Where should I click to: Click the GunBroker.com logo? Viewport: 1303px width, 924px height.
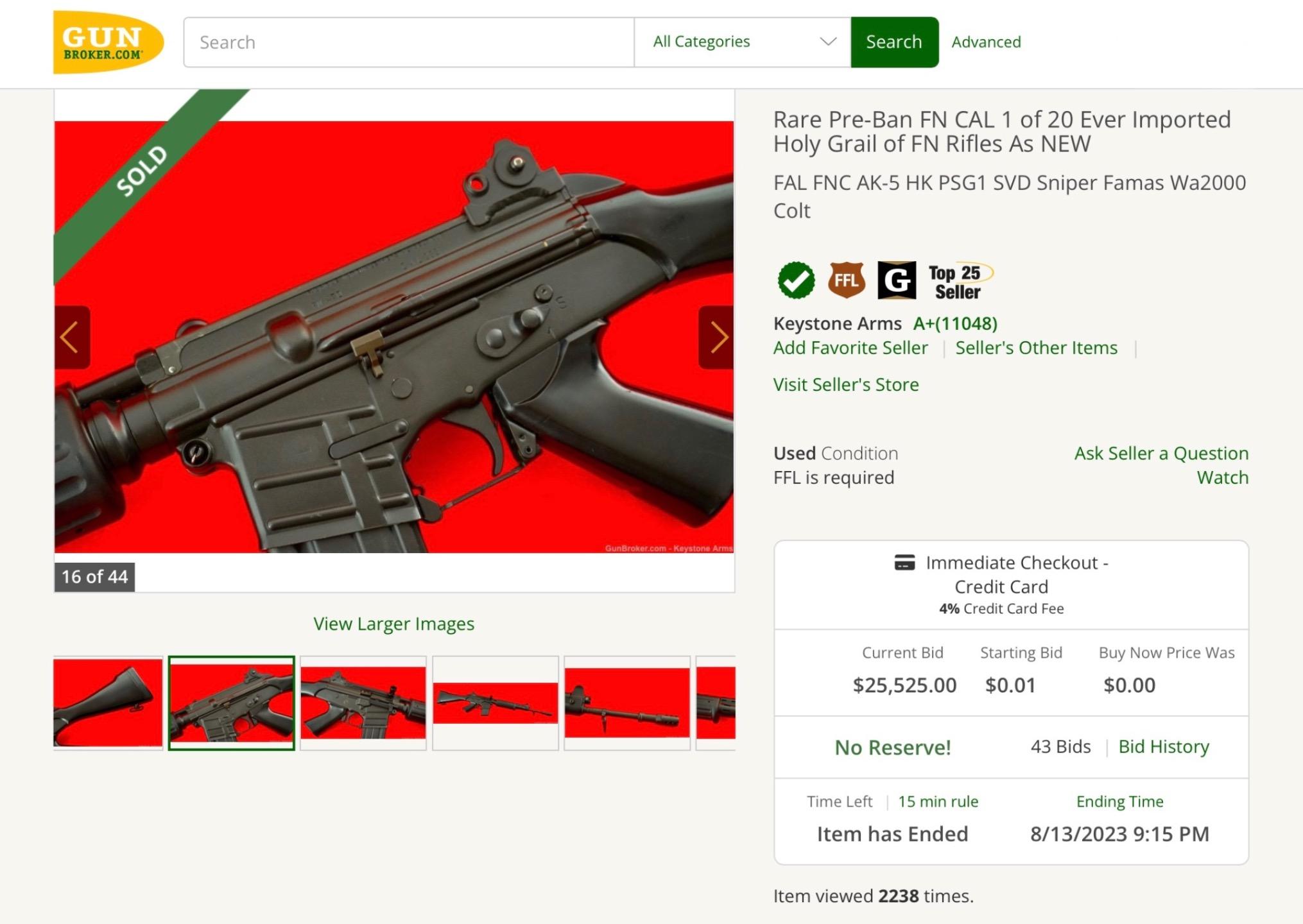(107, 42)
